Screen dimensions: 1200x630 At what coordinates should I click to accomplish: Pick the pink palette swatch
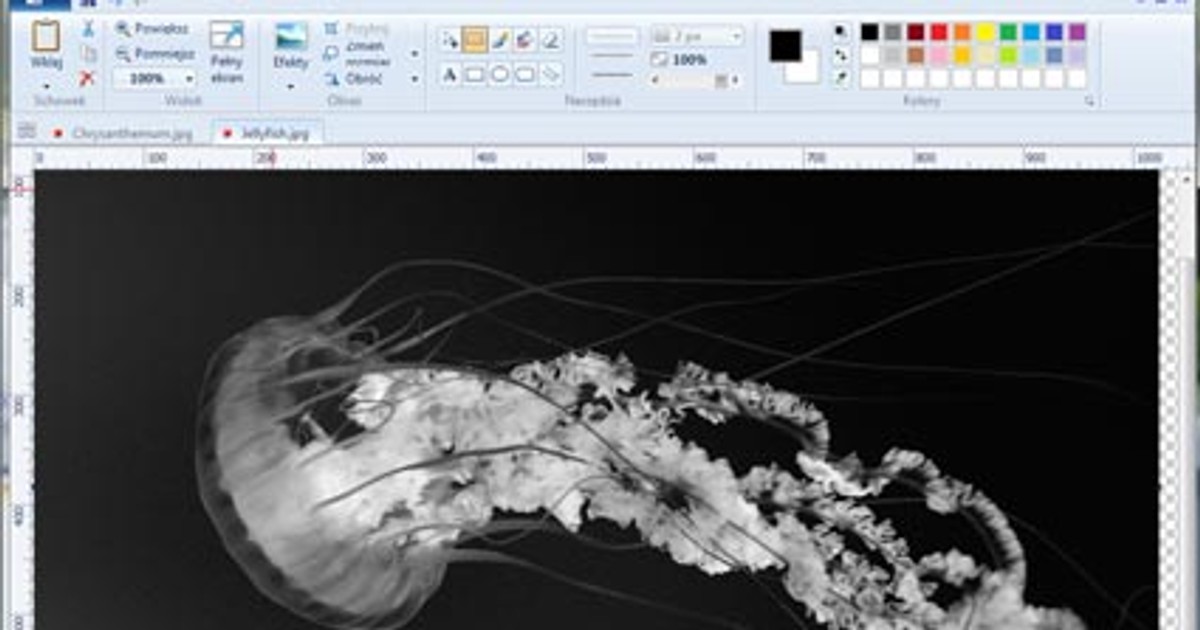click(939, 55)
